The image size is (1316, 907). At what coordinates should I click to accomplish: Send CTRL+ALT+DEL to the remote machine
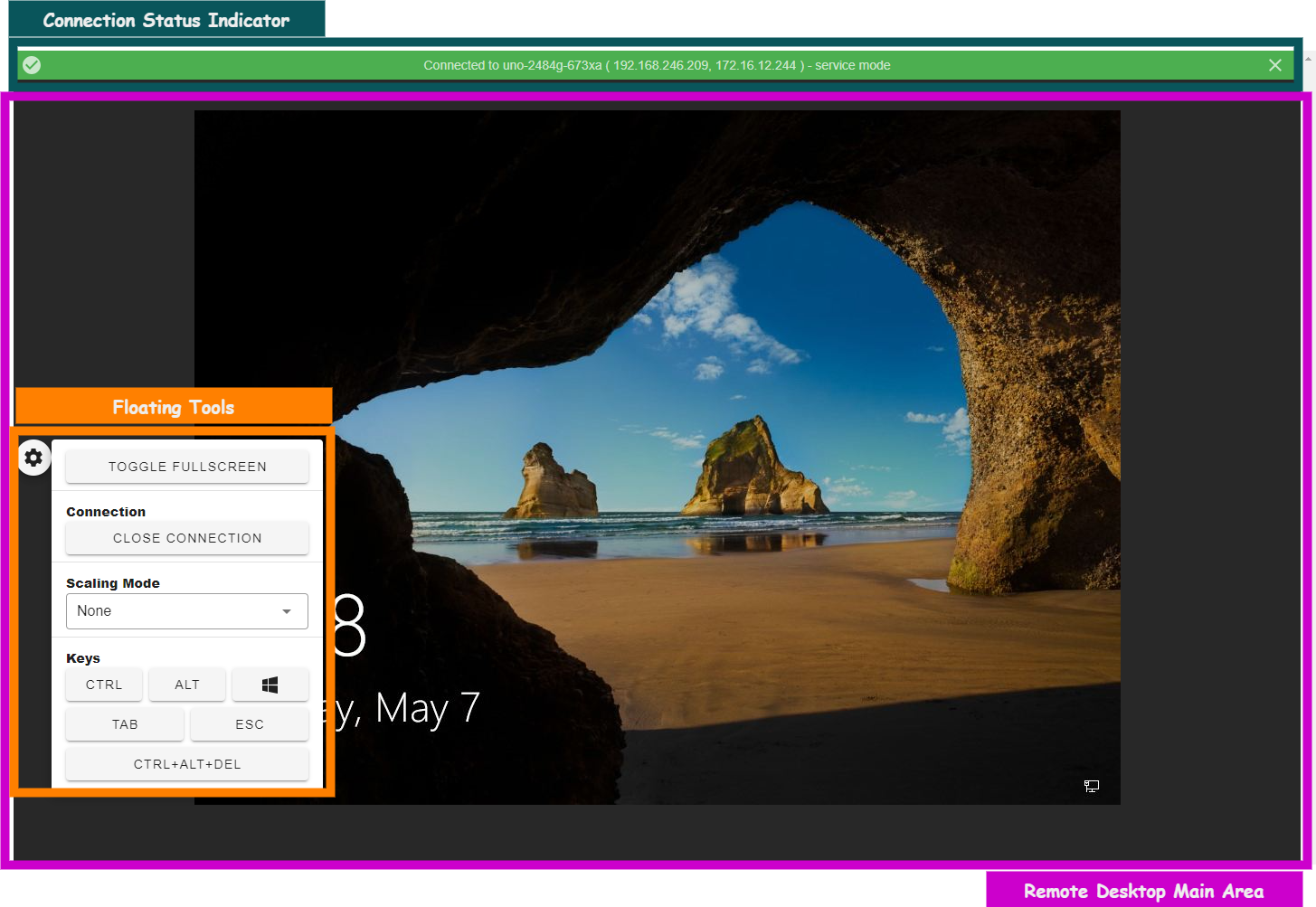click(187, 764)
